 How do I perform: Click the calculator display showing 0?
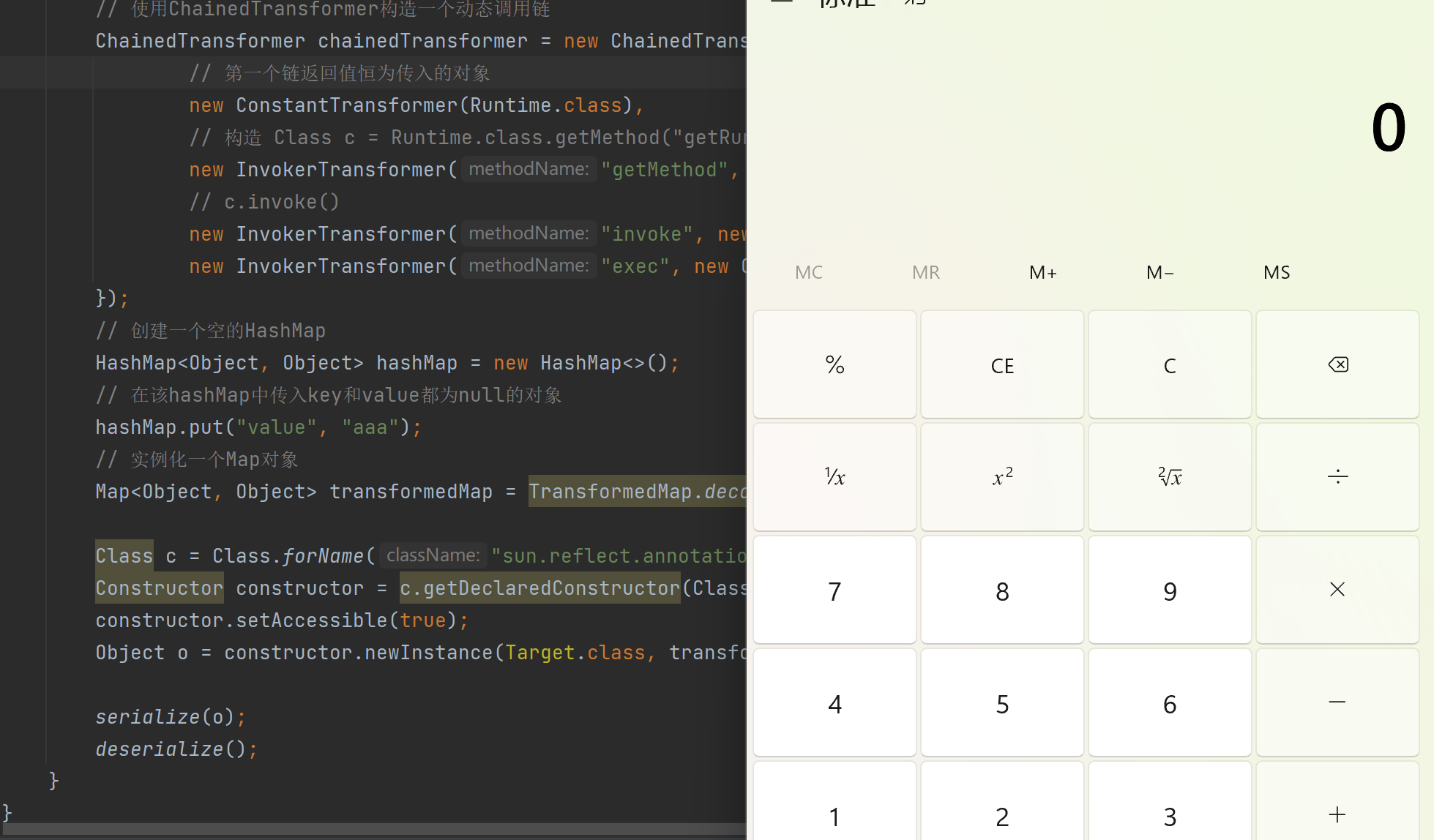tap(1388, 128)
